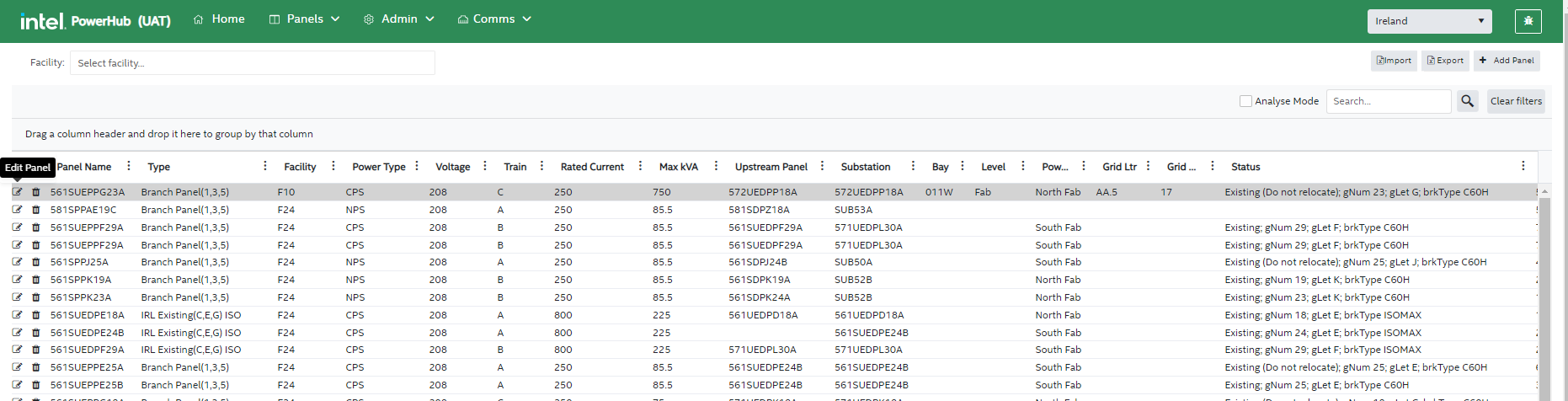
Task: Open the Ireland site dropdown
Action: point(1429,21)
